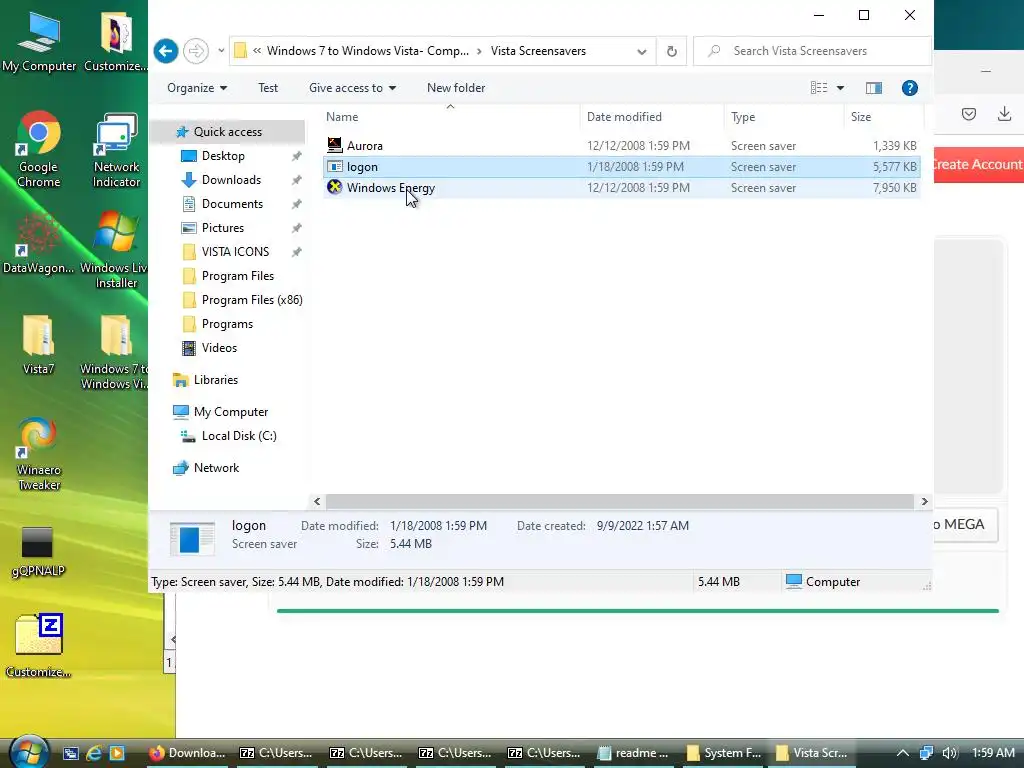This screenshot has height=768, width=1024.
Task: Click the change view icon
Action: coord(819,88)
